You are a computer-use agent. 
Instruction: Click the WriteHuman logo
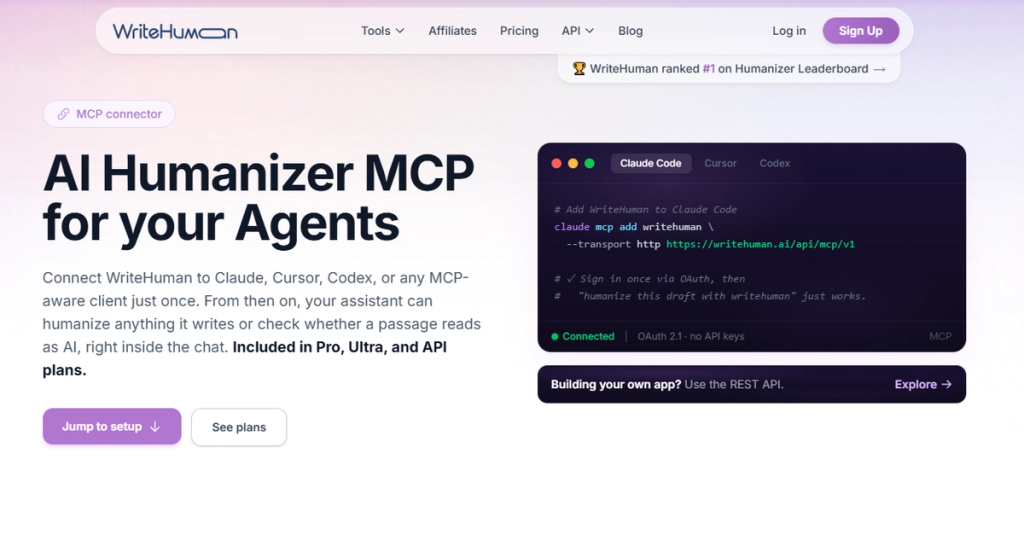pos(175,31)
